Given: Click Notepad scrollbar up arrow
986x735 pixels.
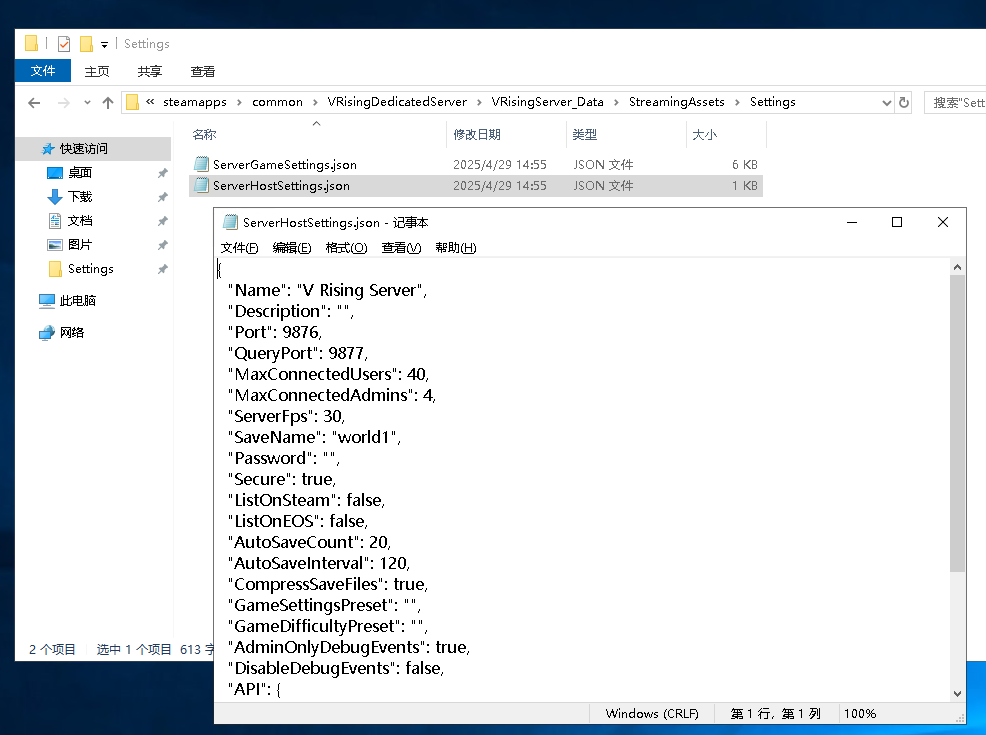Looking at the screenshot, I should click(957, 267).
